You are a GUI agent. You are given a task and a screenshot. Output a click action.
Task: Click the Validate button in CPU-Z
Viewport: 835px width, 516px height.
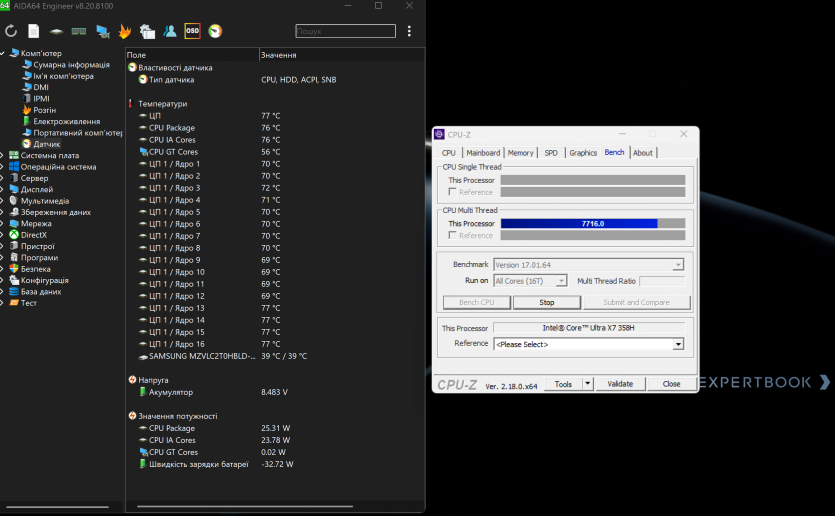(x=620, y=384)
